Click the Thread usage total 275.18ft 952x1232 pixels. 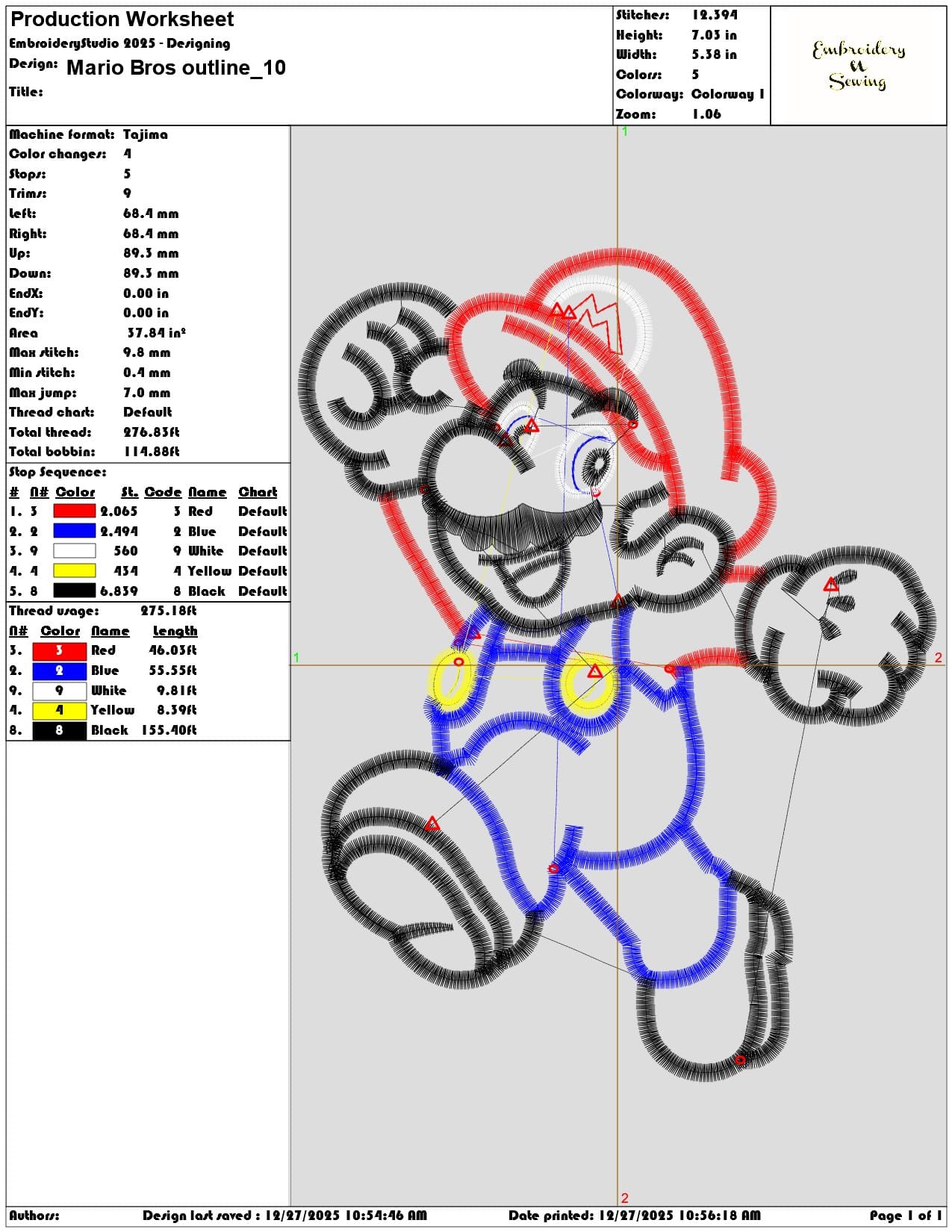pyautogui.click(x=169, y=611)
